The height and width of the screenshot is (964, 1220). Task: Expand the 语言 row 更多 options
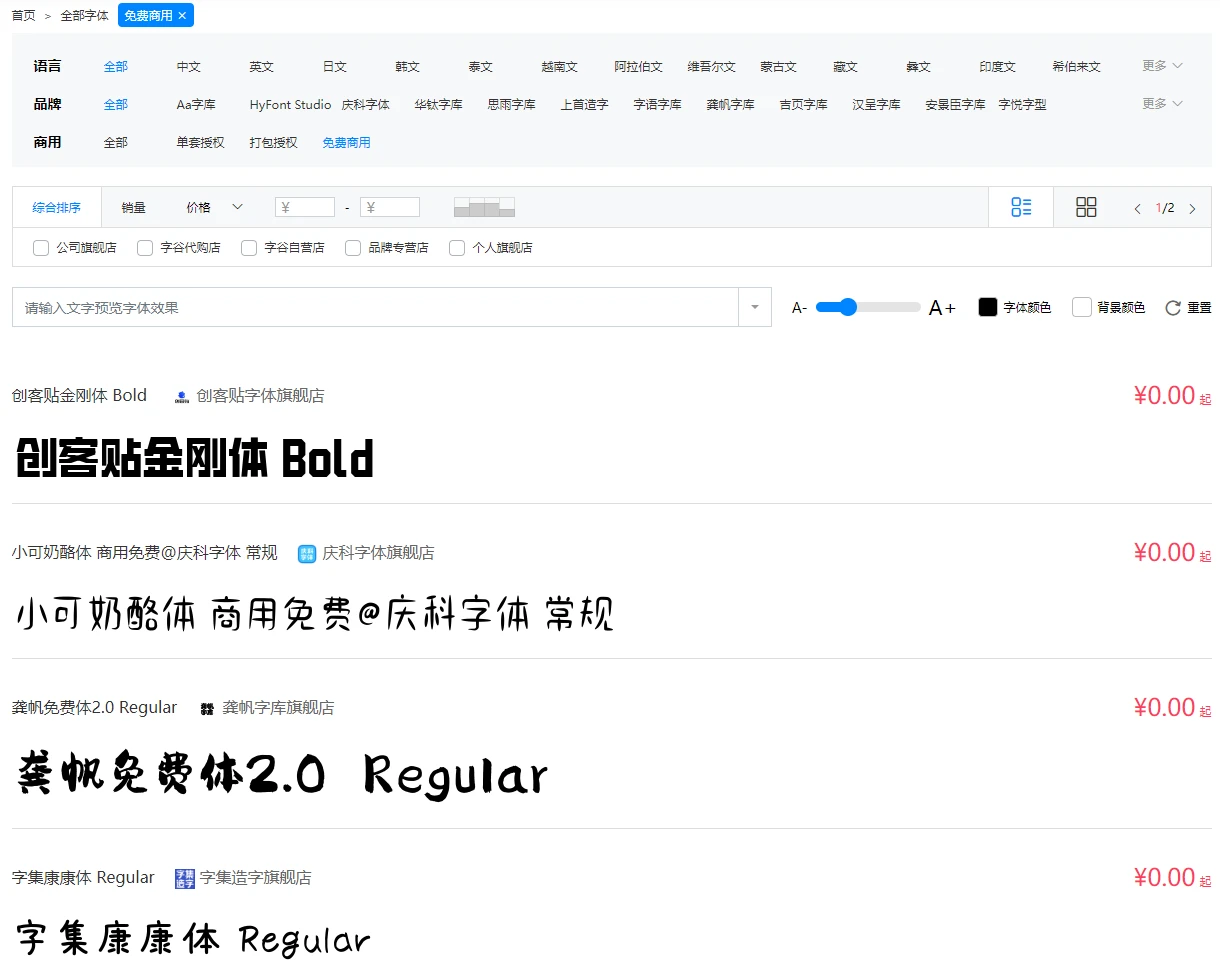(x=1159, y=66)
